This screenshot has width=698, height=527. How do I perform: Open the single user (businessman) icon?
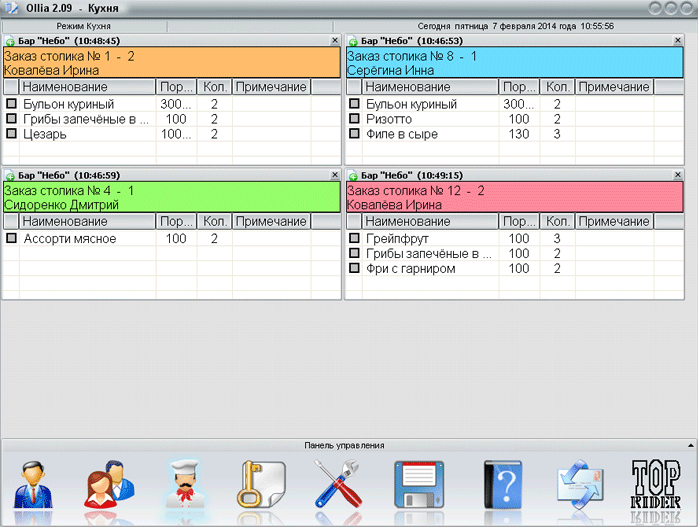pos(33,485)
